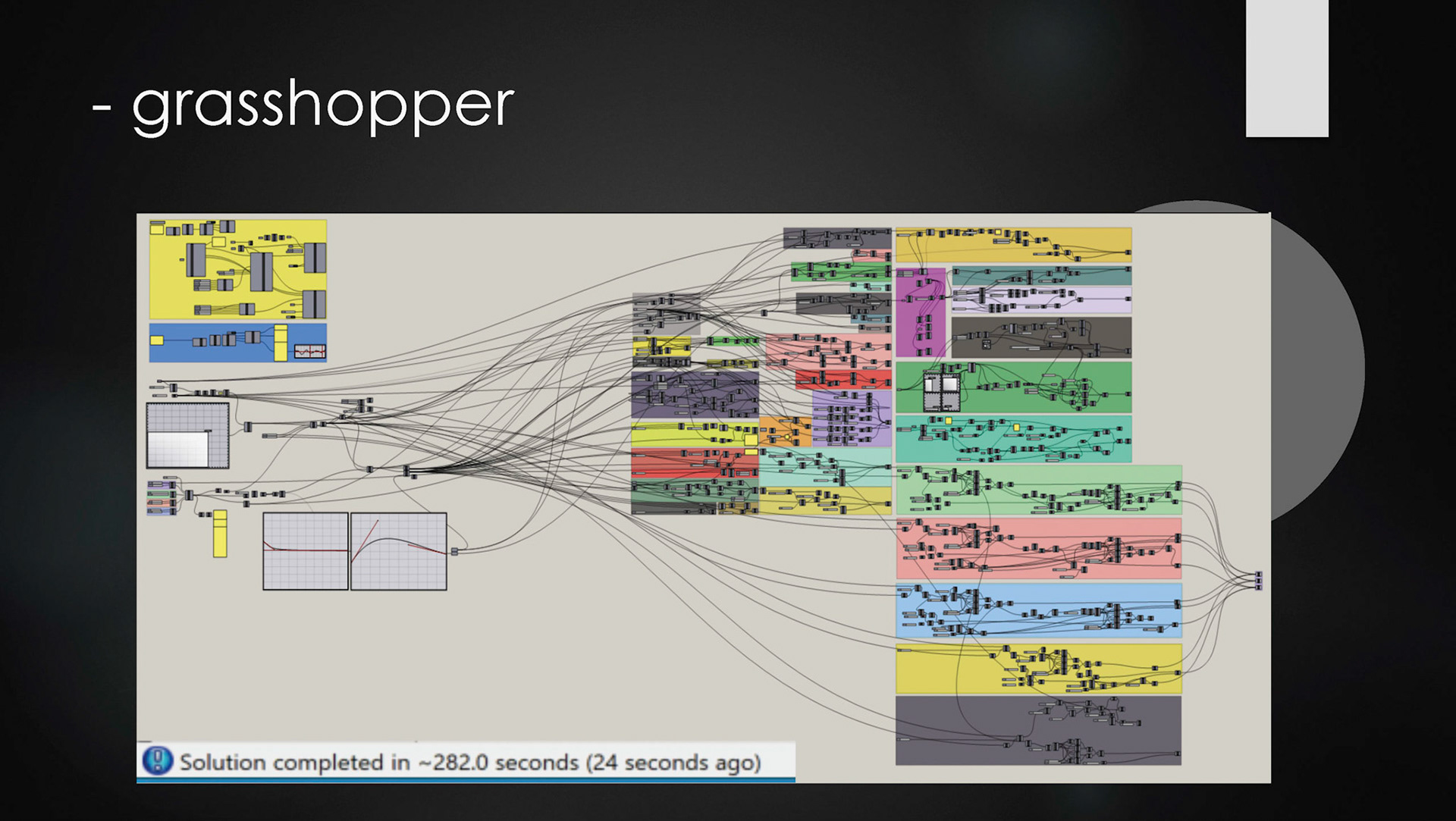Select the small red-line chart in blue group
1456x821 pixels.
click(309, 351)
